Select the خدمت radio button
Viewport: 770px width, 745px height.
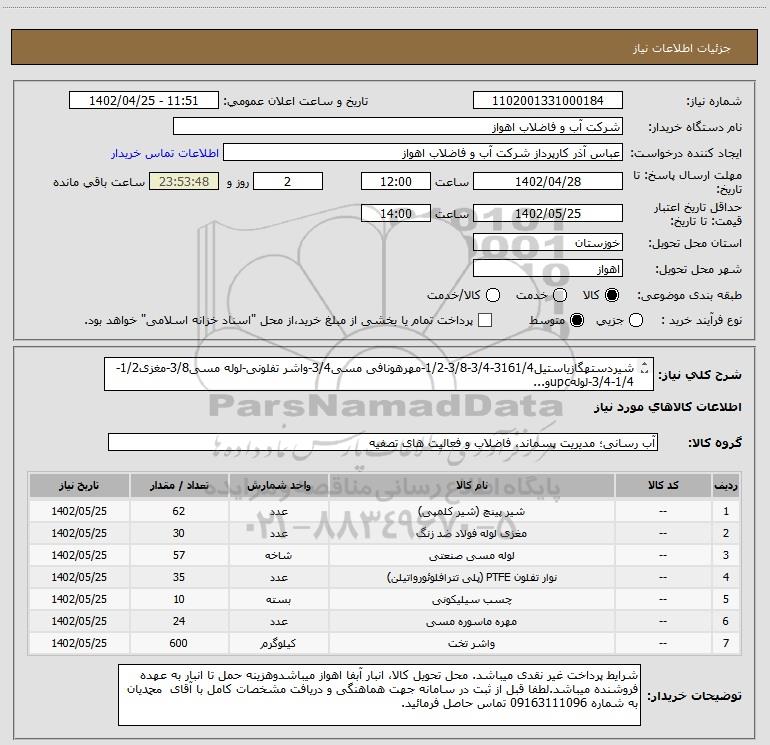(560, 295)
